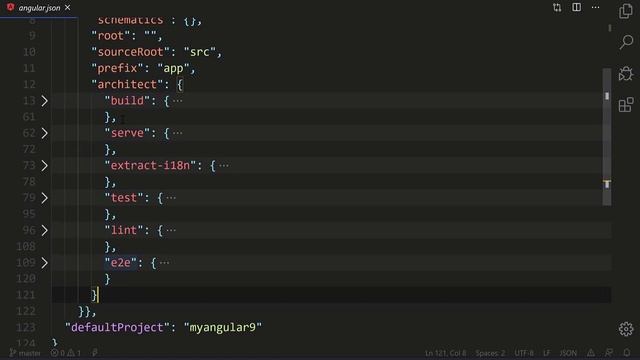Split the editor with split icon
The image size is (640, 360).
[x=576, y=7]
